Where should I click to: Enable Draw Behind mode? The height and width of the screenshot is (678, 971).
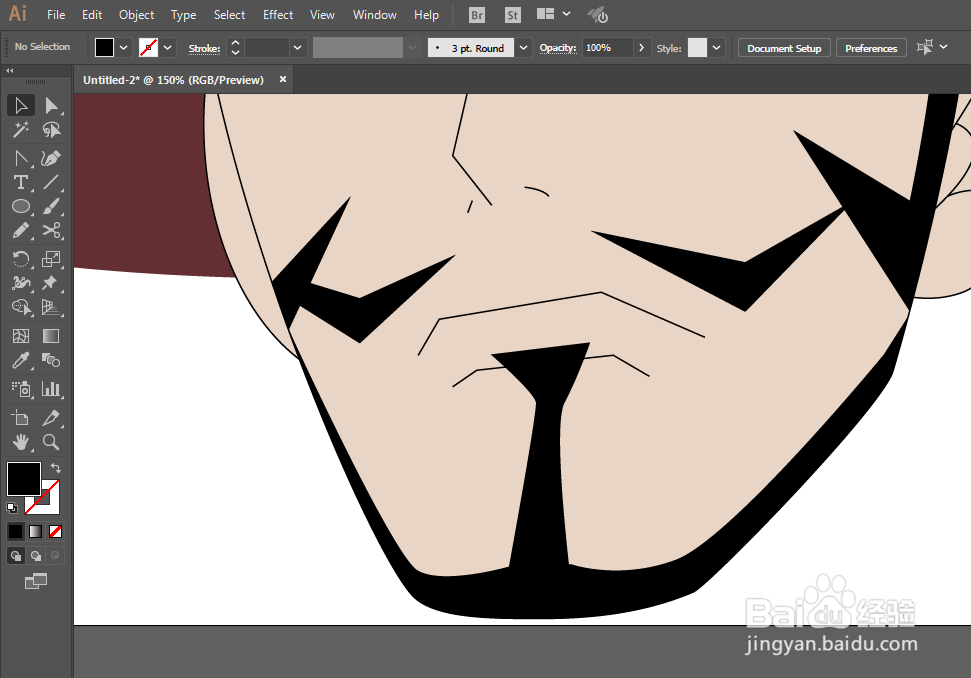pyautogui.click(x=36, y=556)
